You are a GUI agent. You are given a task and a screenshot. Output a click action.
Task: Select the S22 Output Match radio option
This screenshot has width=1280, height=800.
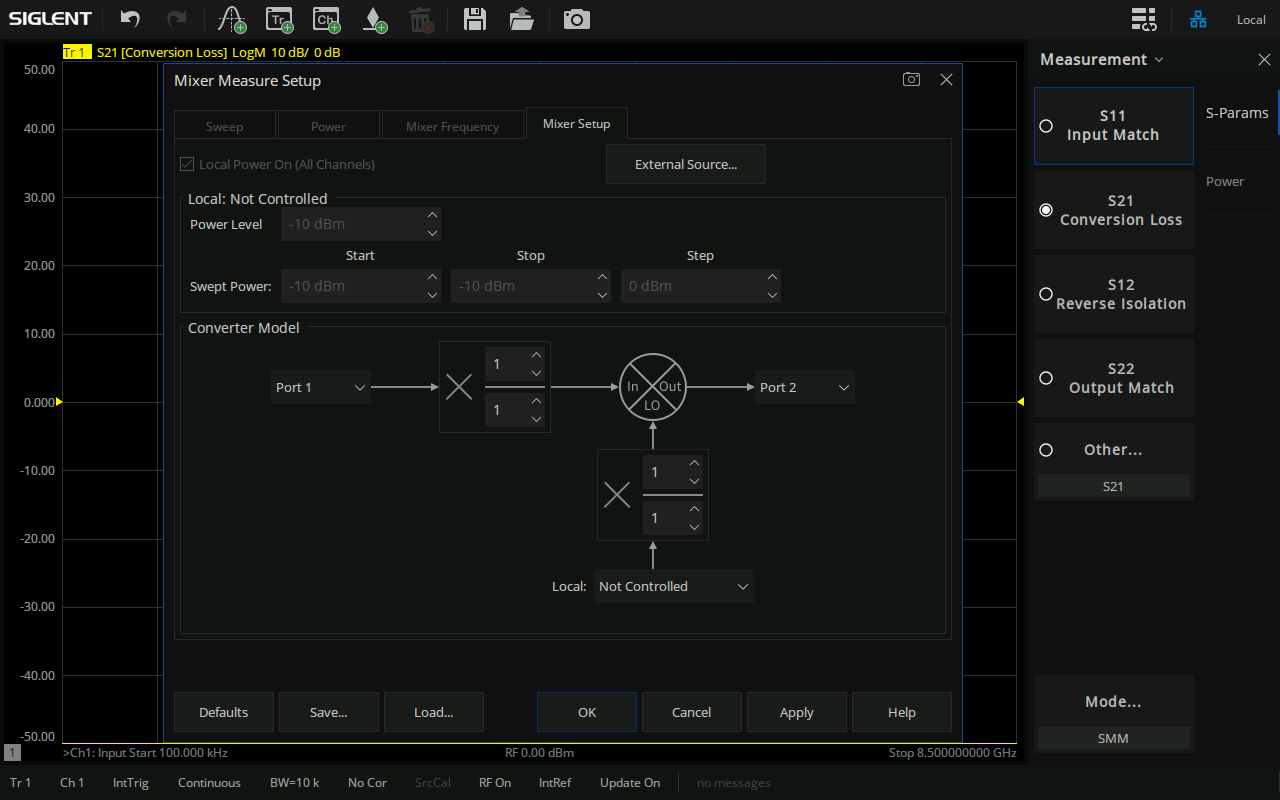pyautogui.click(x=1046, y=378)
